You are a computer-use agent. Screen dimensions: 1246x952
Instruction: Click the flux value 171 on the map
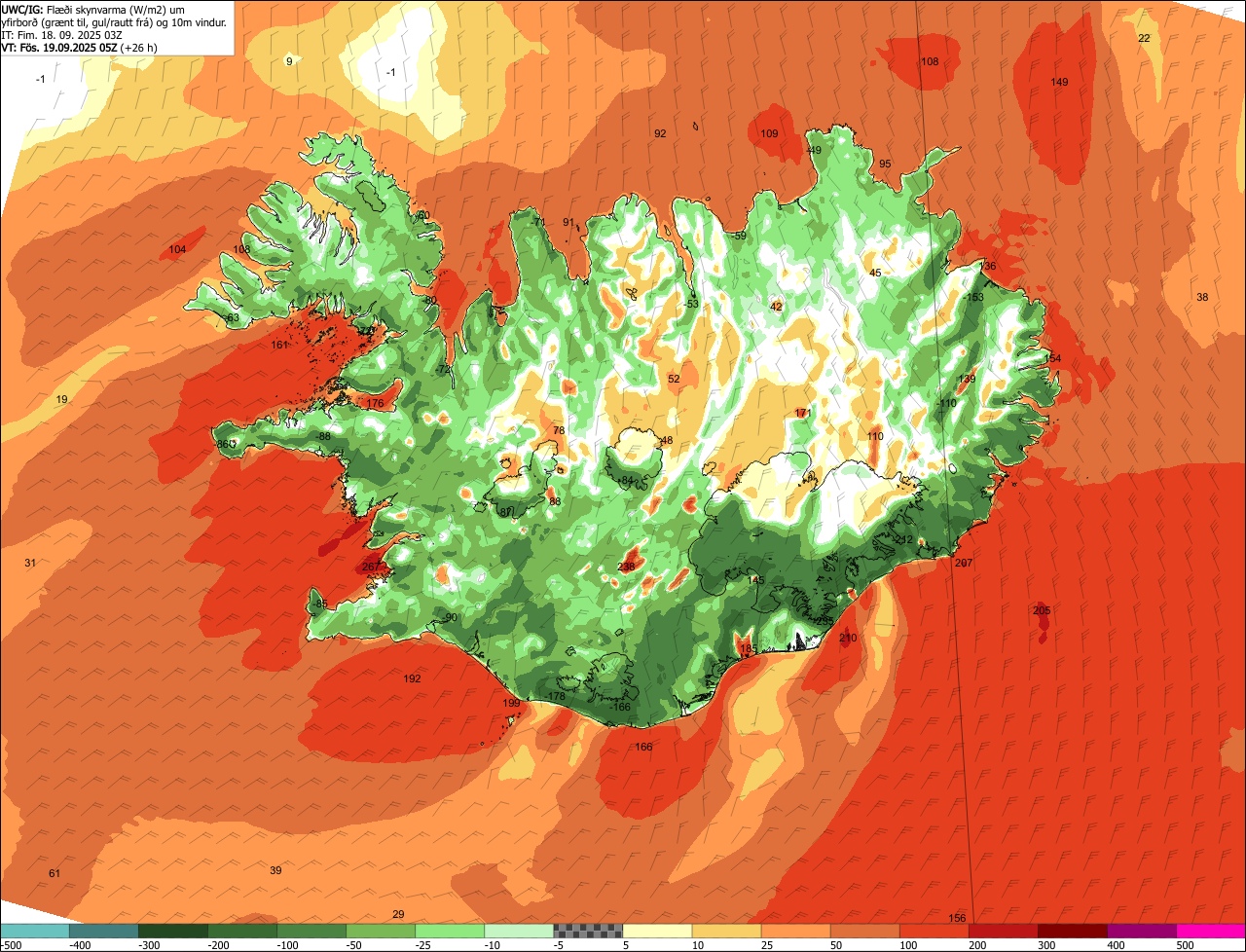click(x=803, y=414)
